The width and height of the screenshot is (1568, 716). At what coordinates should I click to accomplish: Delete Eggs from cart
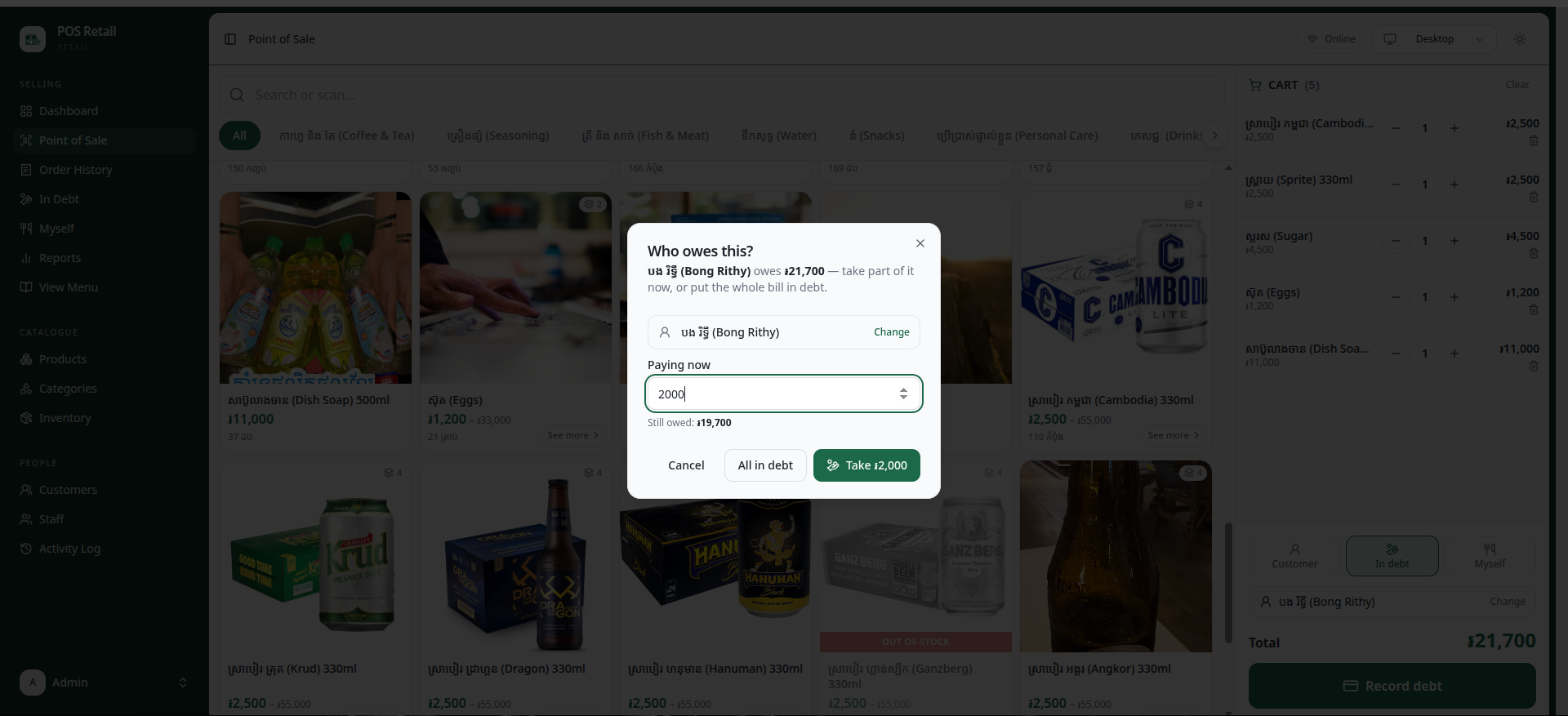pyautogui.click(x=1534, y=309)
